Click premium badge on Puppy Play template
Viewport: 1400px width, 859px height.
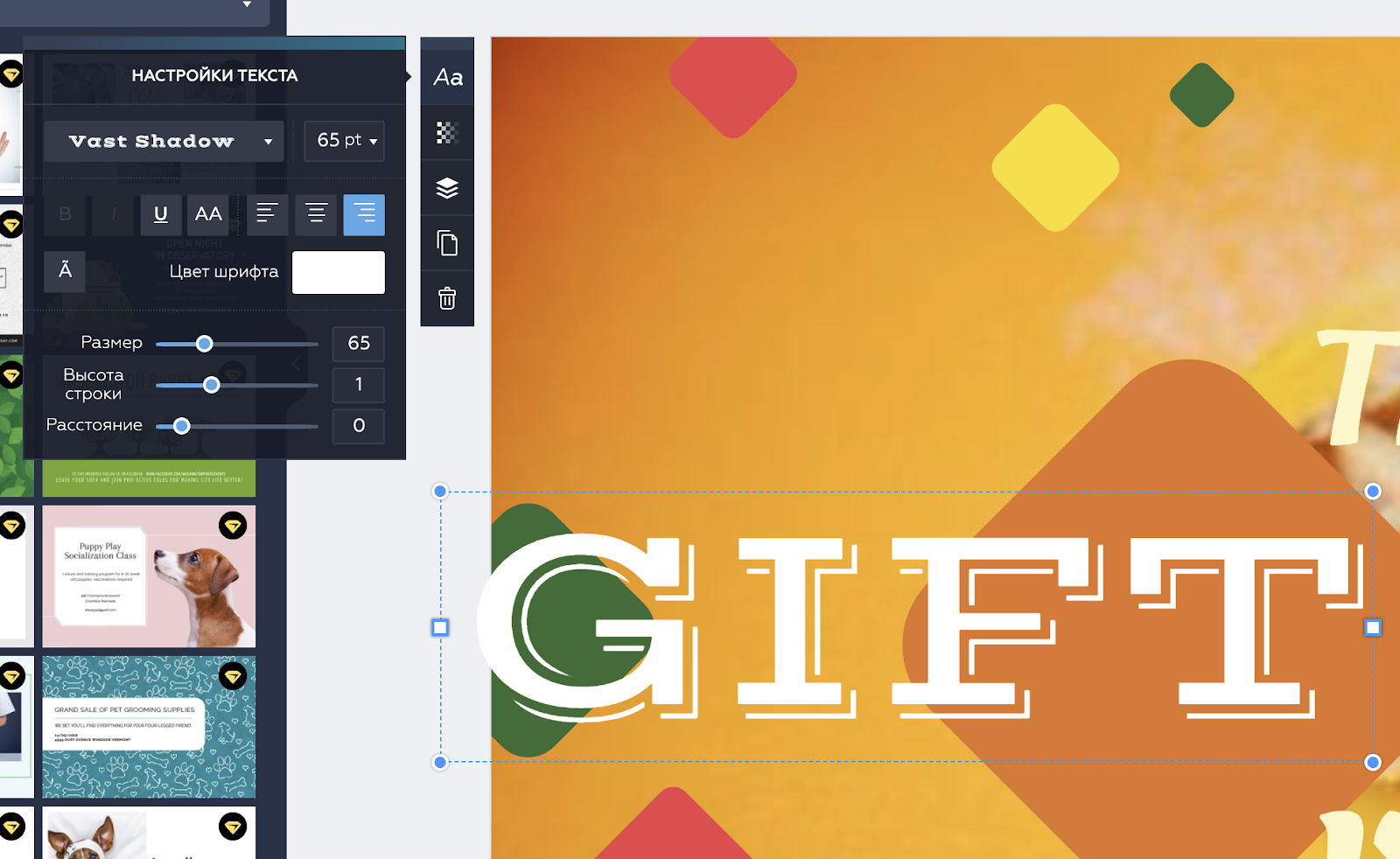point(233,526)
